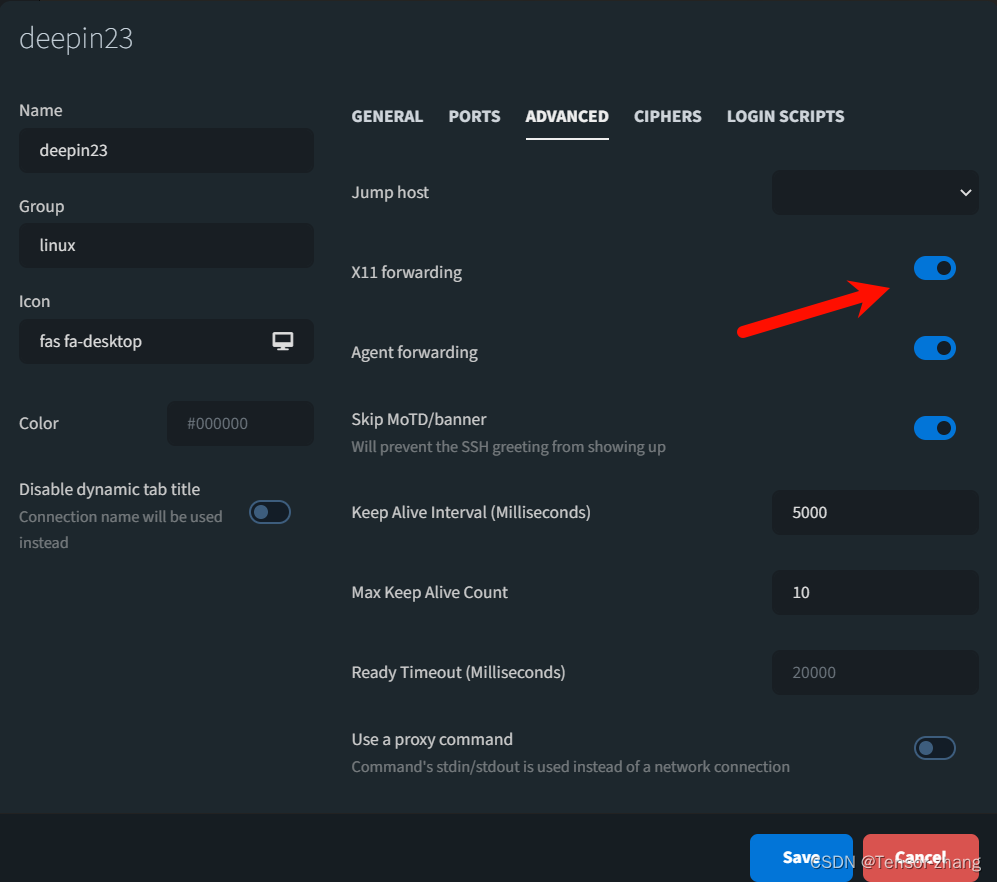
Task: Click the Icon field with fas fa-desktop
Action: pos(166,341)
